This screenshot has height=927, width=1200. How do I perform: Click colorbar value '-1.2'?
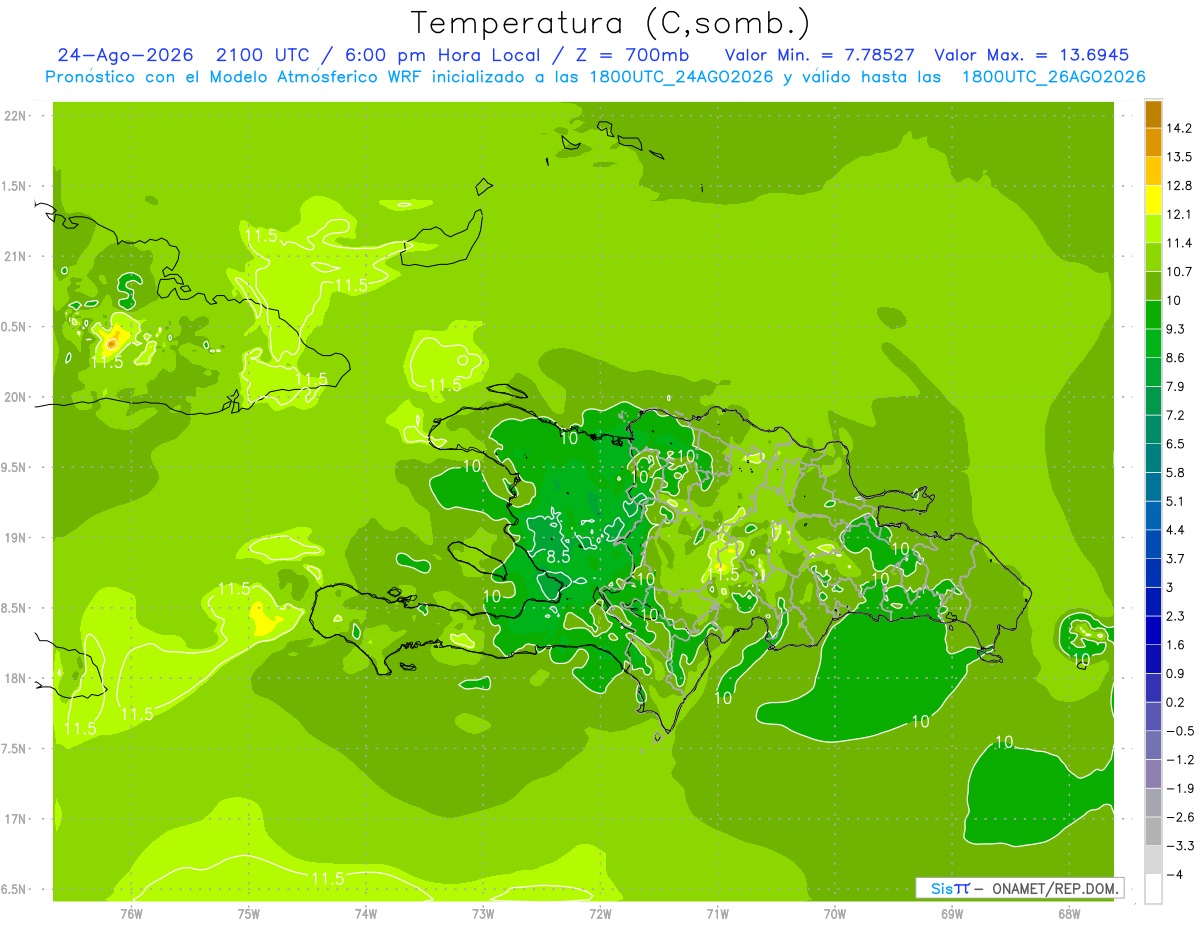coord(1180,760)
